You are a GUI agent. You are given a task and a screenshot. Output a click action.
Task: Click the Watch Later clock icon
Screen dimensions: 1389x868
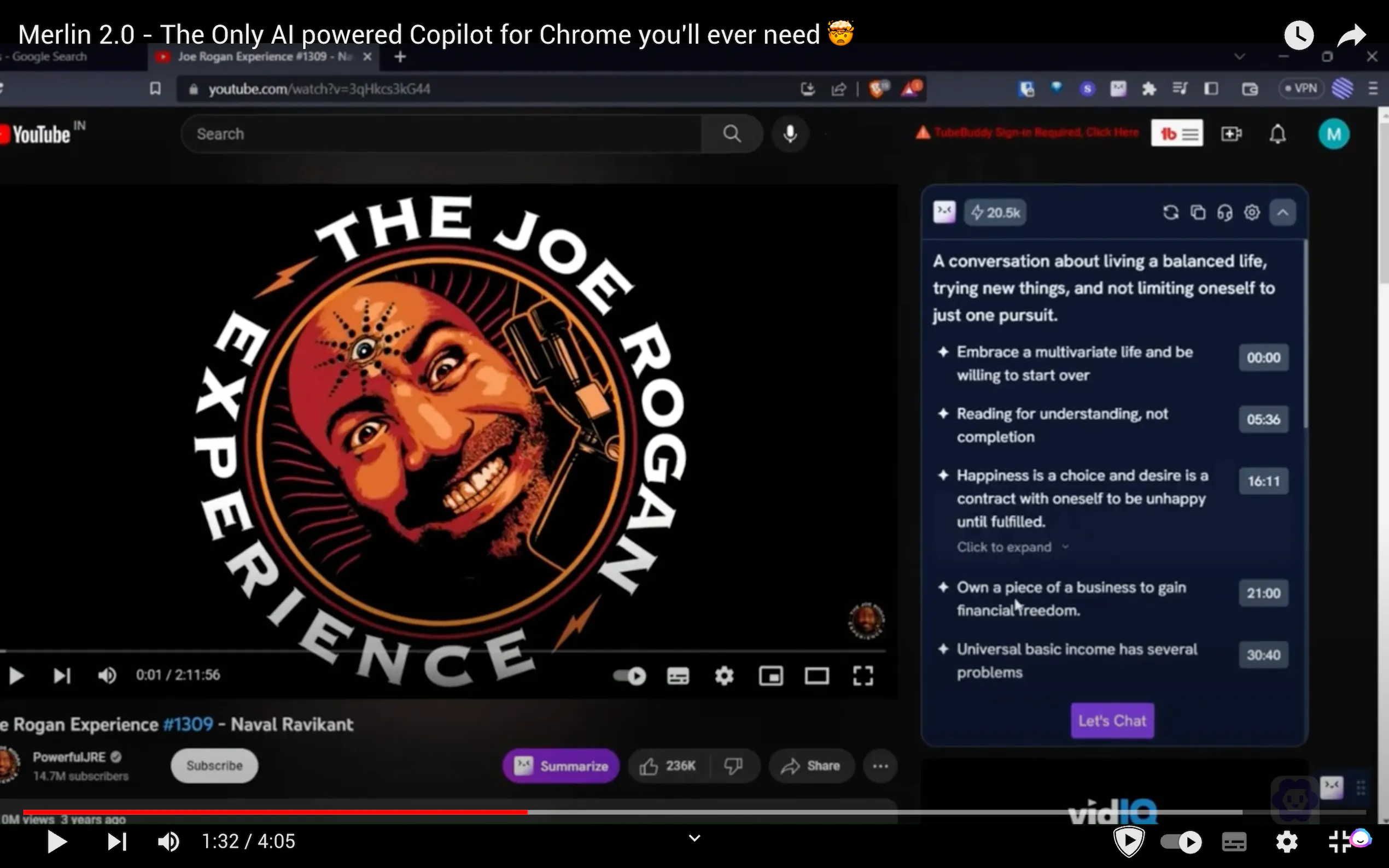coord(1299,36)
